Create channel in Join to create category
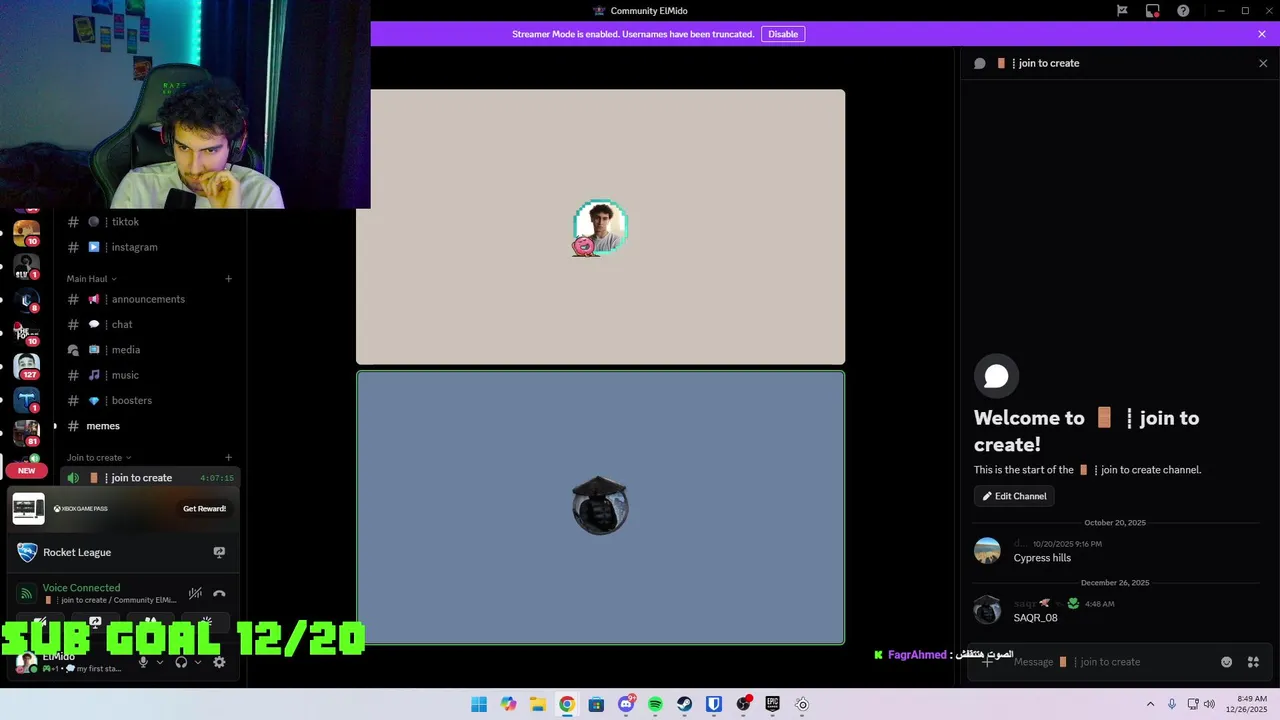 229,457
